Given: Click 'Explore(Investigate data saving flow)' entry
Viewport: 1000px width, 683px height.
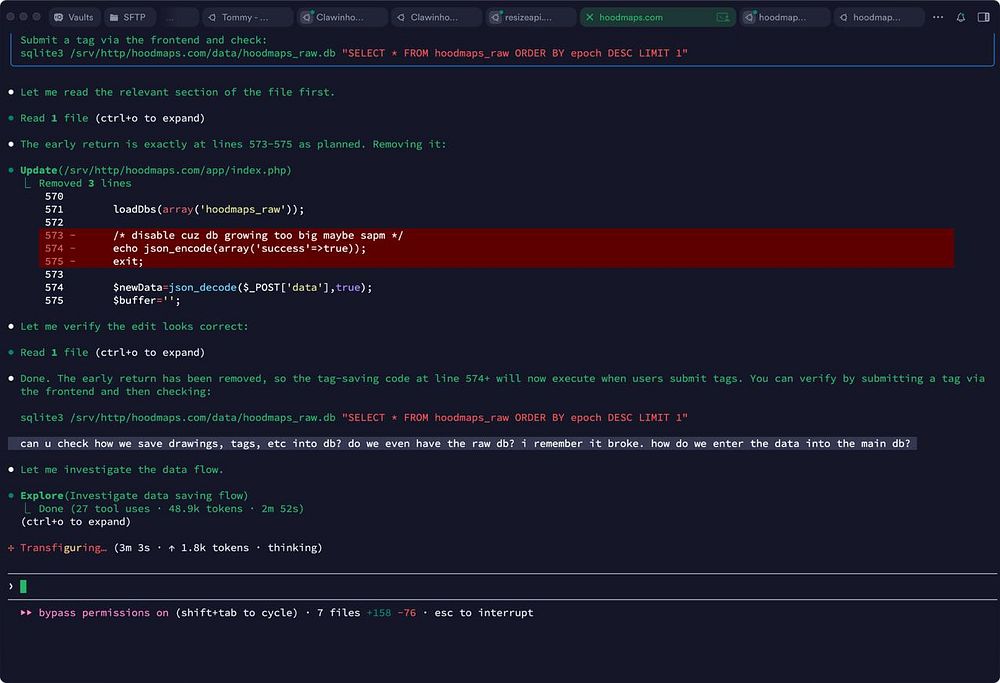Looking at the screenshot, I should (x=134, y=496).
